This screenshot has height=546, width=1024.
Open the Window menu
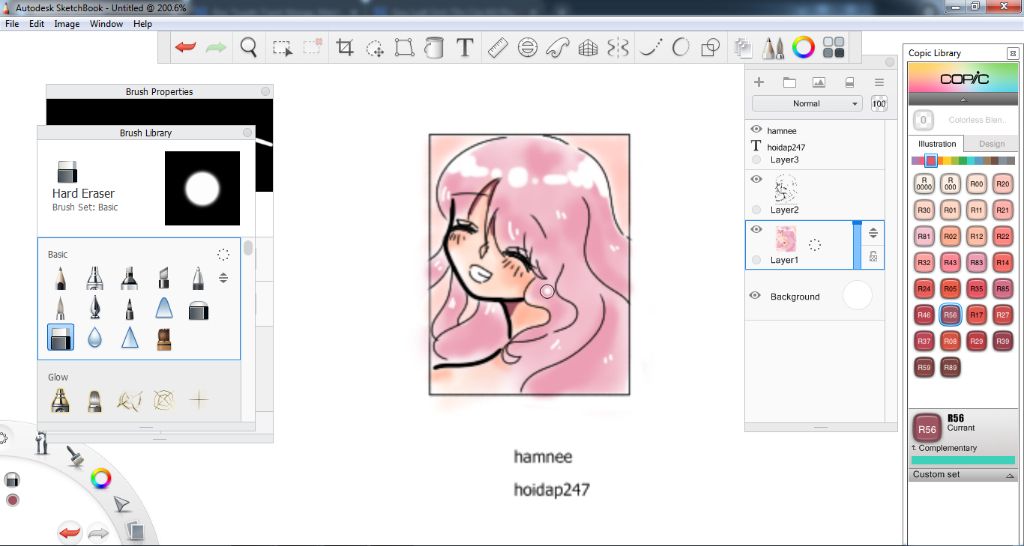click(x=106, y=24)
